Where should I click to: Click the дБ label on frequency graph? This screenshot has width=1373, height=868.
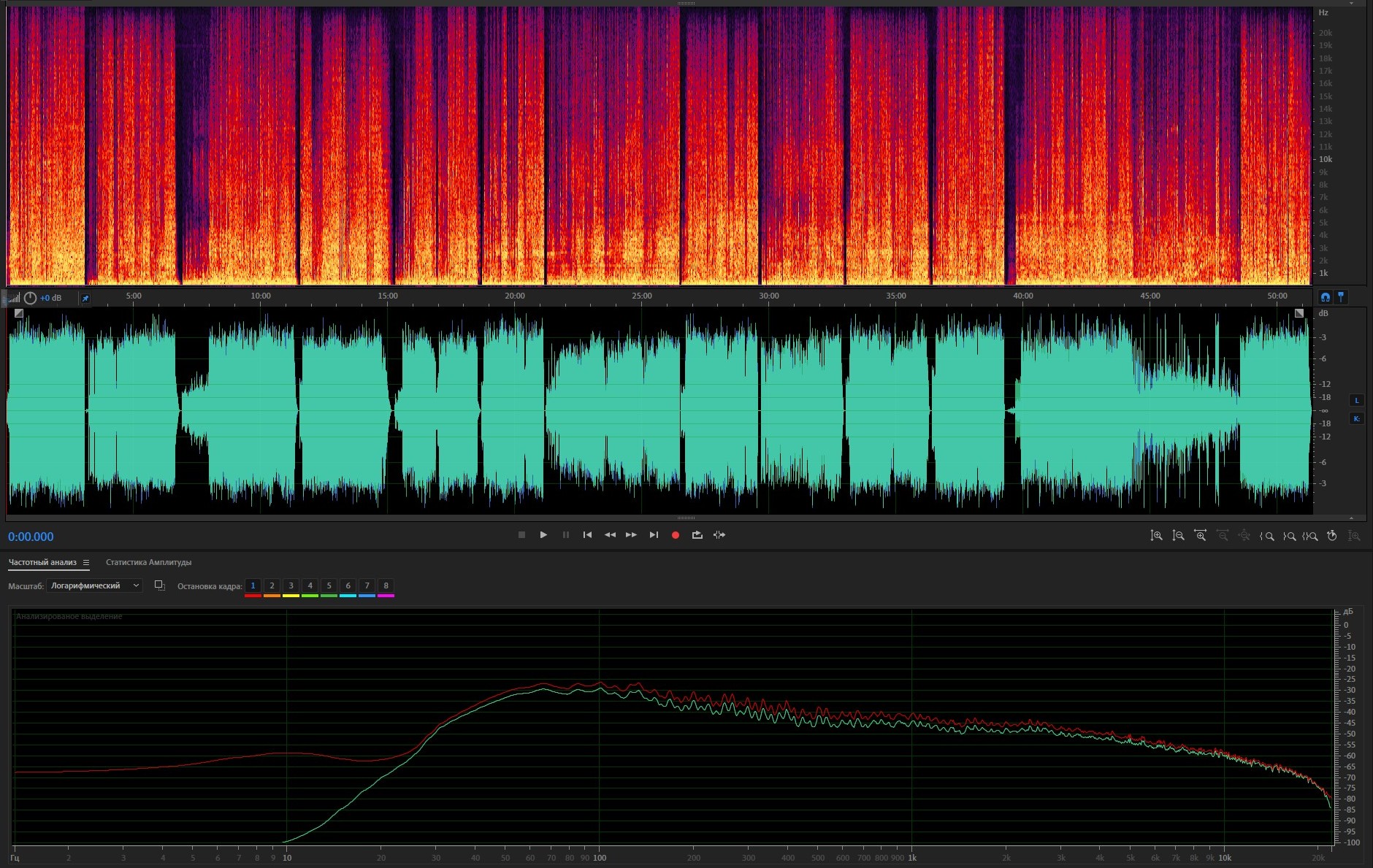[x=1348, y=611]
